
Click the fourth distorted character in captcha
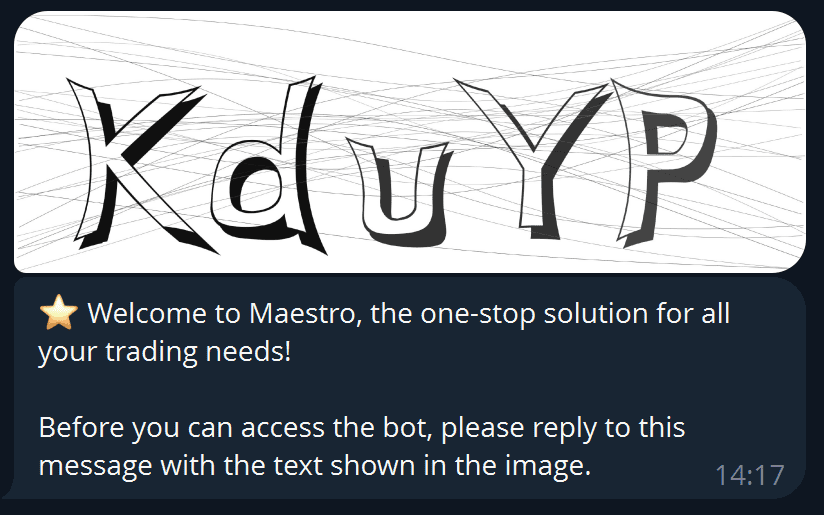[532, 159]
